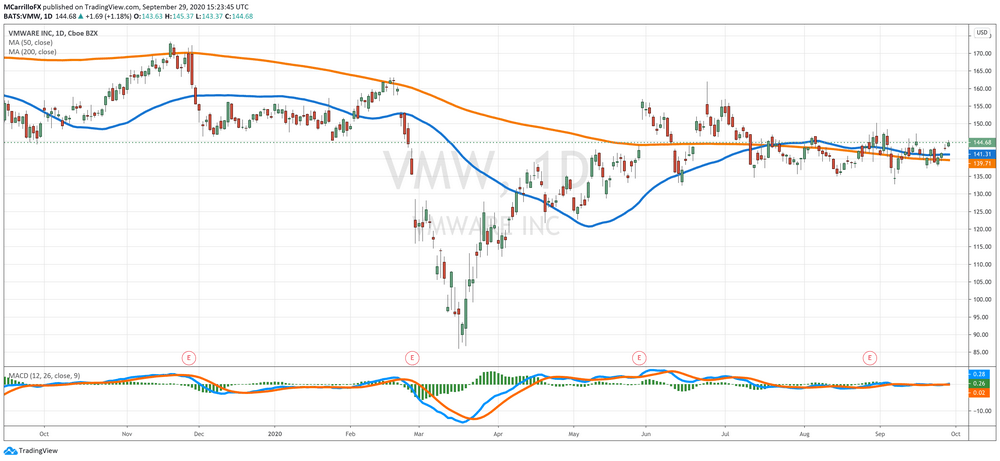1000x461 pixels.
Task: Click the 100.00 price axis label
Action: tap(983, 299)
